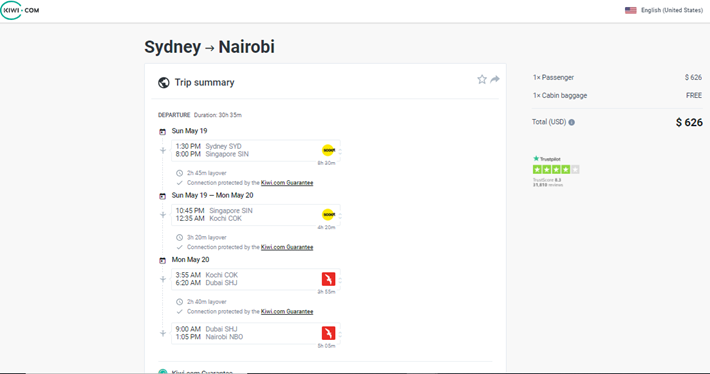Viewport: 710px width, 374px height.
Task: Open the English (United States) language selector
Action: pyautogui.click(x=664, y=10)
